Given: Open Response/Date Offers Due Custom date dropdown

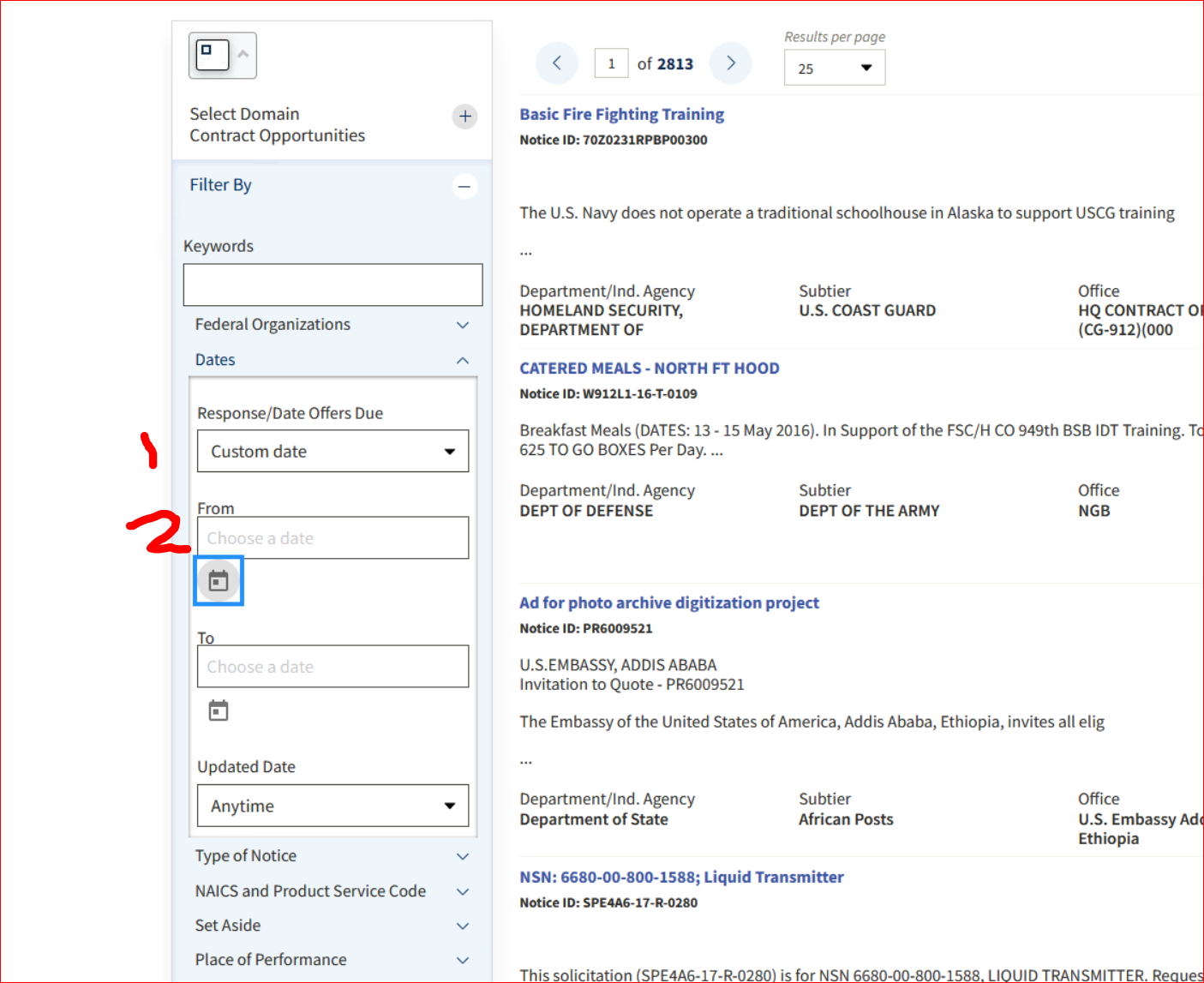Looking at the screenshot, I should click(332, 451).
